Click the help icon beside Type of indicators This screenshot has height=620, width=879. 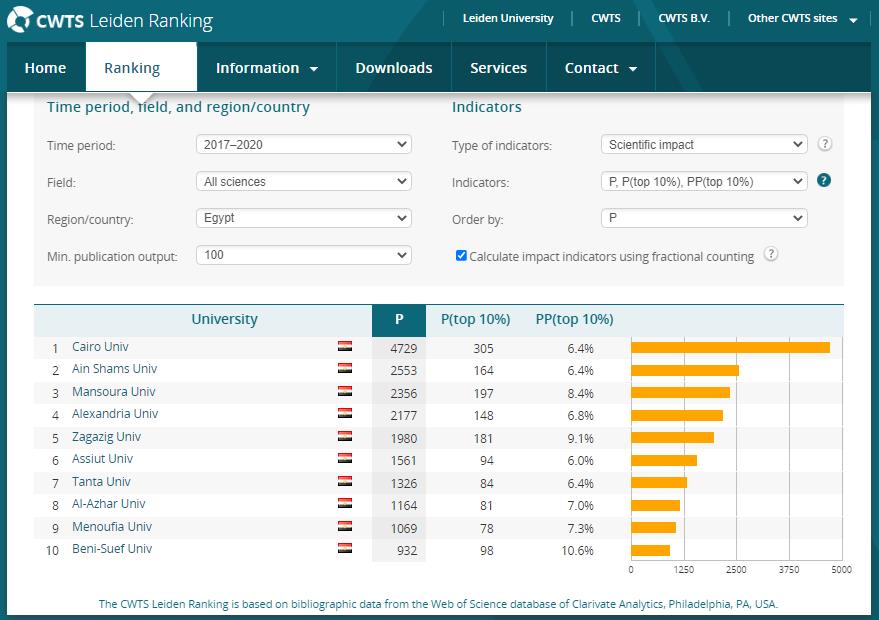pyautogui.click(x=825, y=144)
